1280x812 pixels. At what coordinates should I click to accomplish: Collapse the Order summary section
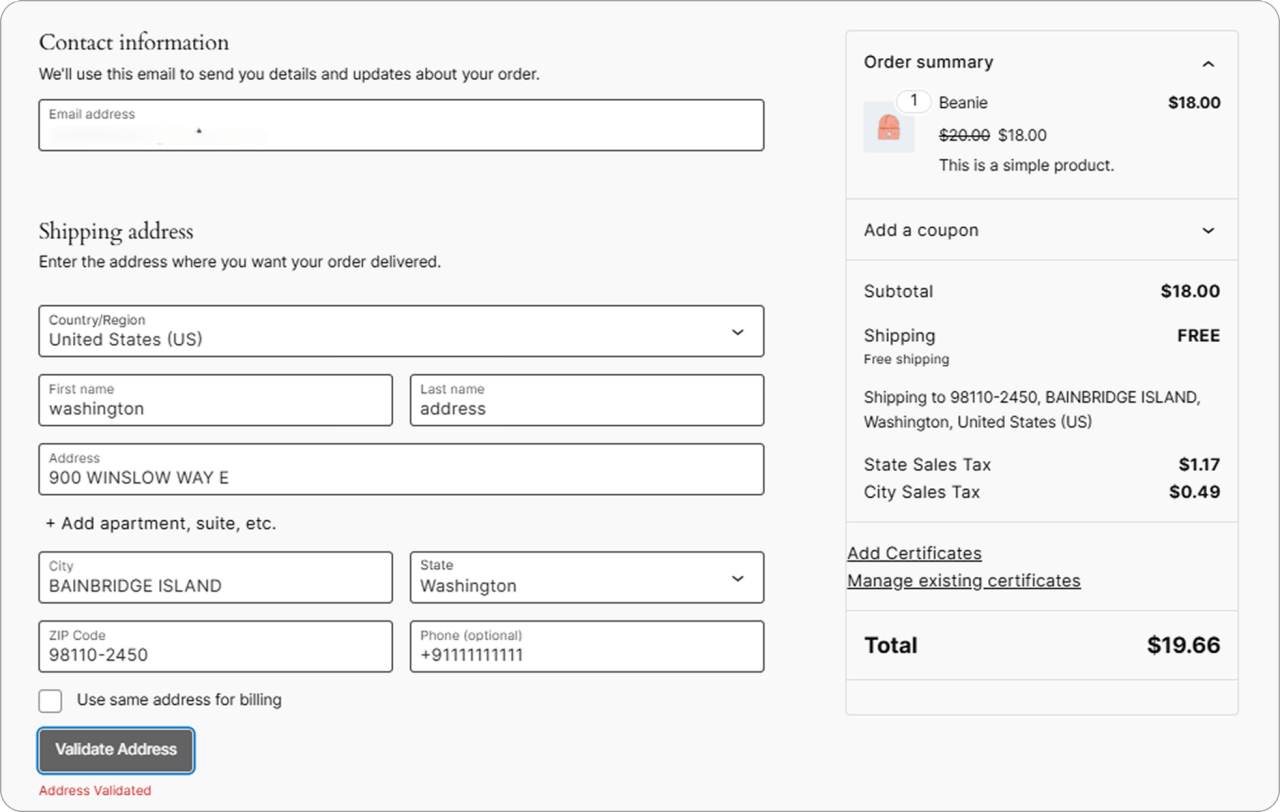tap(1208, 63)
